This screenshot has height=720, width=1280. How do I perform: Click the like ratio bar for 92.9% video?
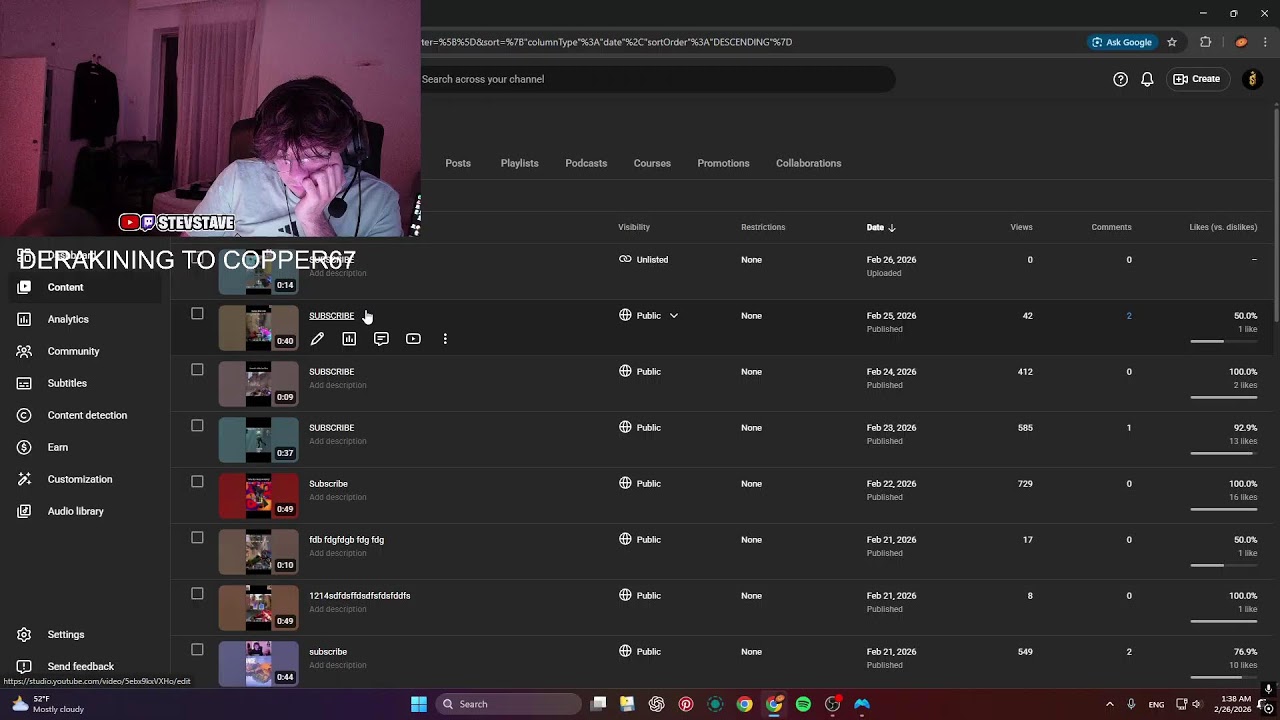point(1223,453)
